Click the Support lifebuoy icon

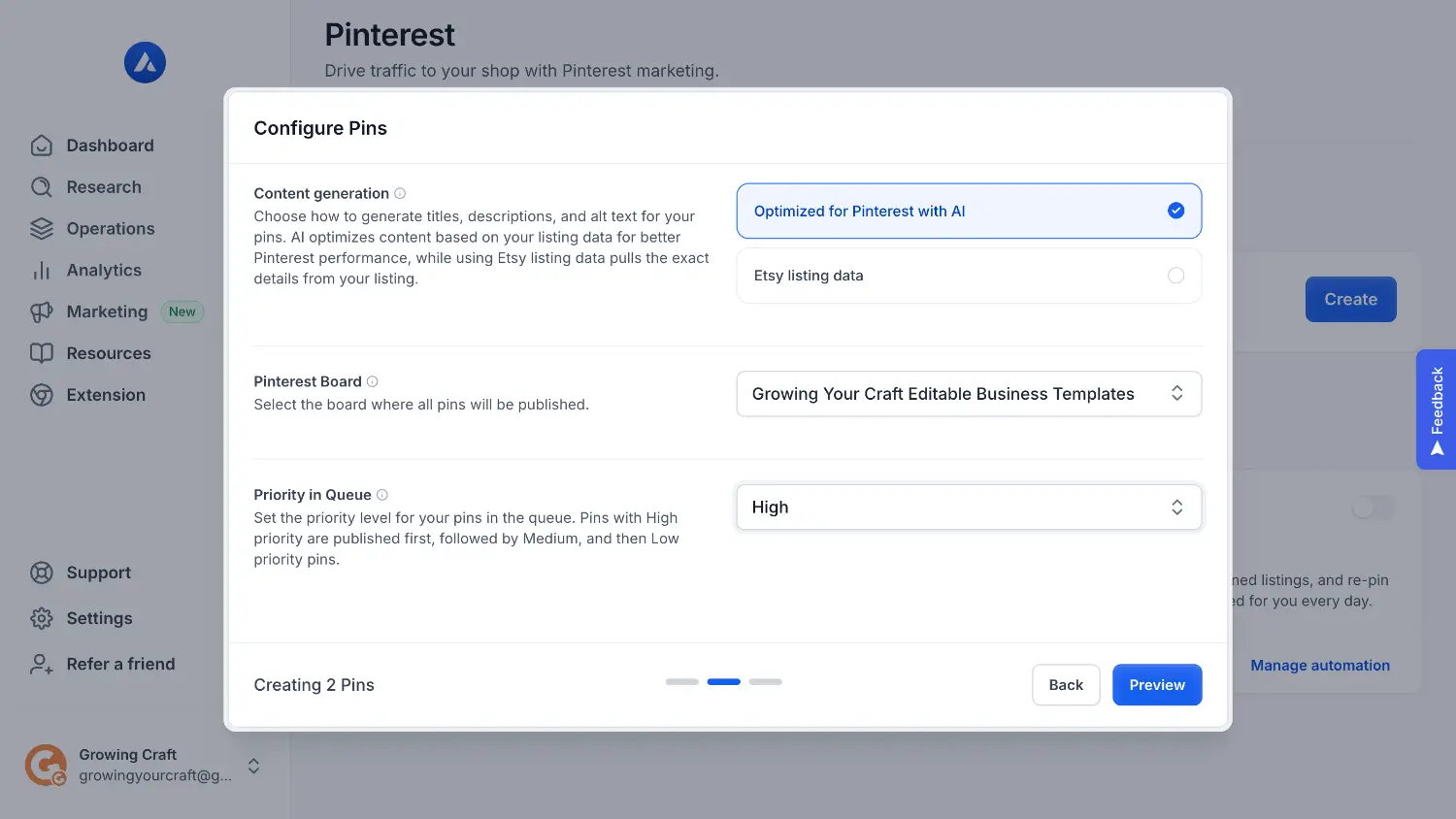(42, 573)
